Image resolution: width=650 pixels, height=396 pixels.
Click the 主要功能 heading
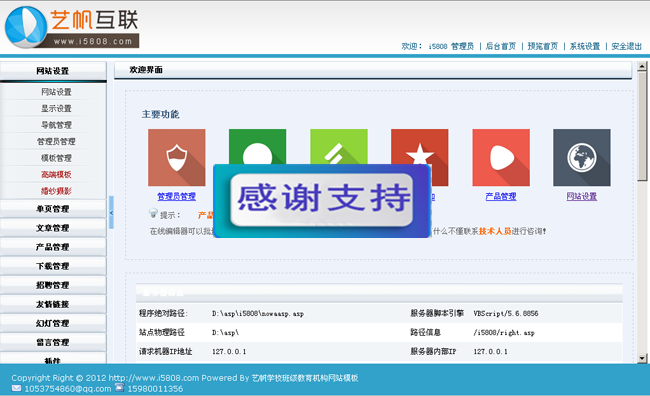[x=160, y=114]
